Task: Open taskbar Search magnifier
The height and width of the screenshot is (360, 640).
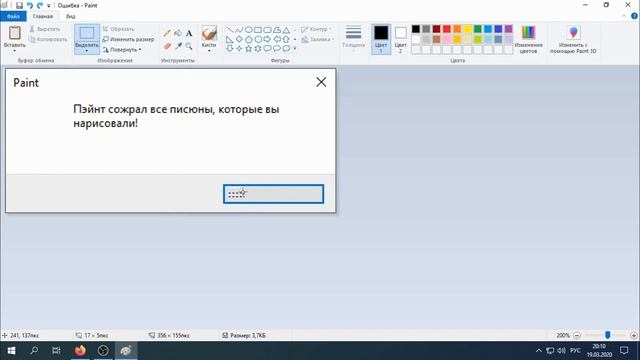Action: tap(34, 351)
